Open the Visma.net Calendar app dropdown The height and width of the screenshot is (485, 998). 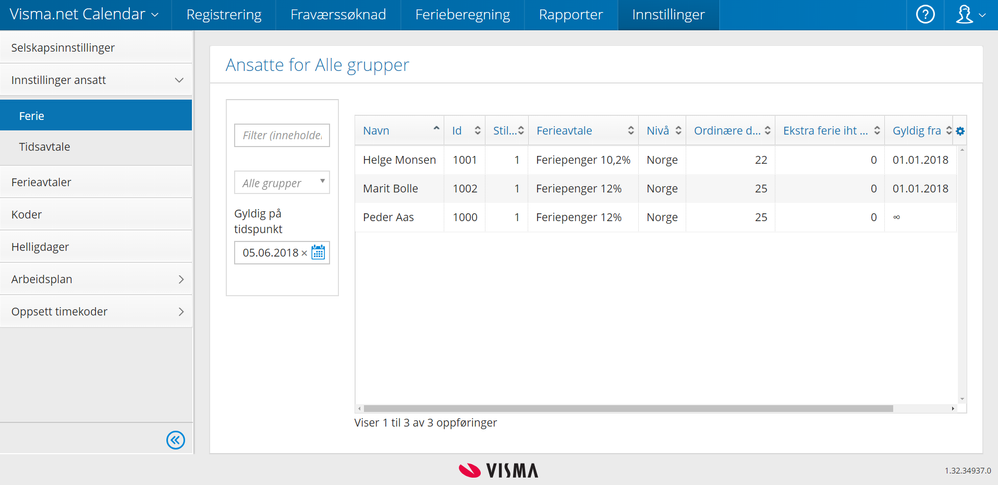(85, 15)
